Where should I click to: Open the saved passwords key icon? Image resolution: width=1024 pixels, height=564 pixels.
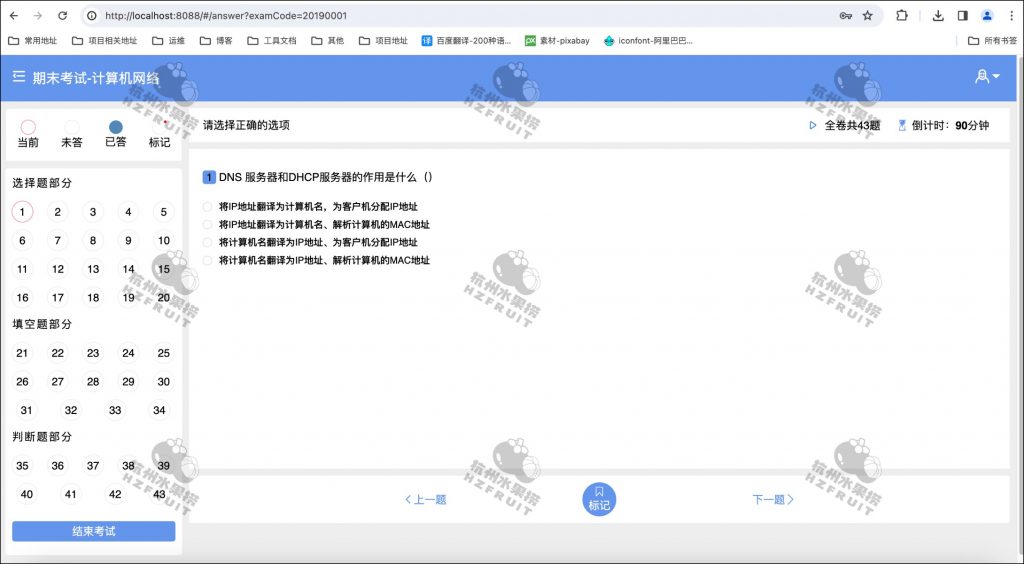pos(845,16)
